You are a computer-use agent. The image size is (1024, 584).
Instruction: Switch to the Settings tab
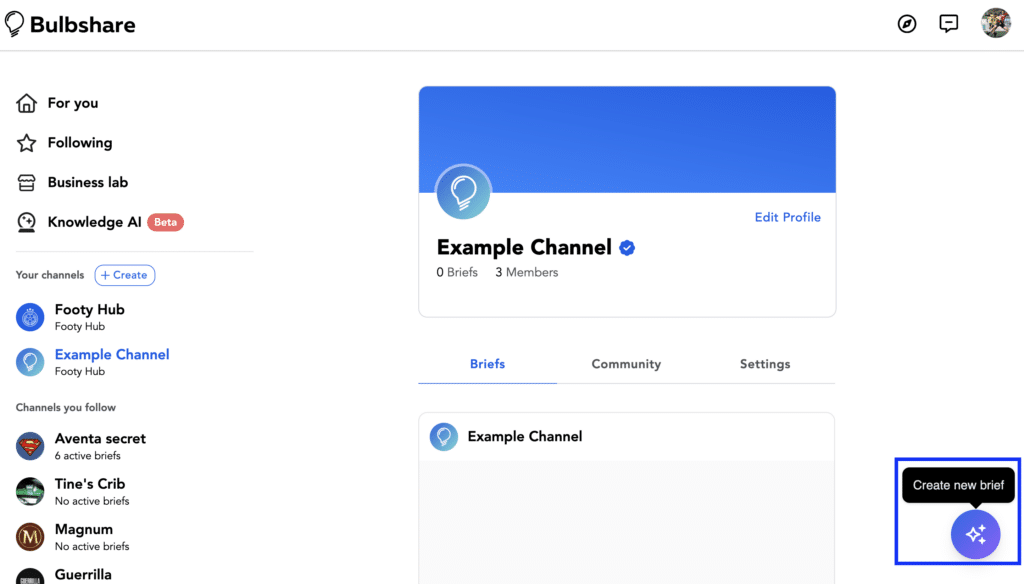point(765,365)
